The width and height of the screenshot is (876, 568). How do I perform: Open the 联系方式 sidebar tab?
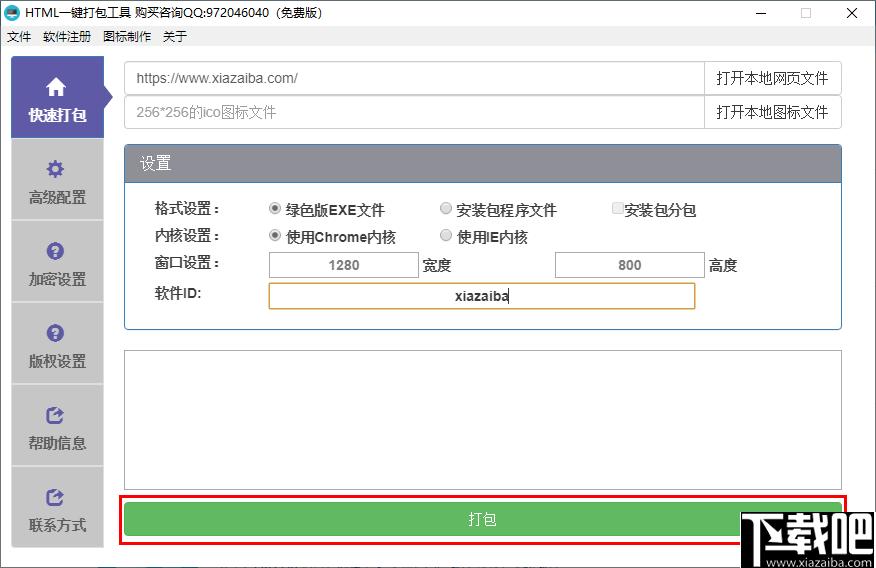click(x=58, y=508)
